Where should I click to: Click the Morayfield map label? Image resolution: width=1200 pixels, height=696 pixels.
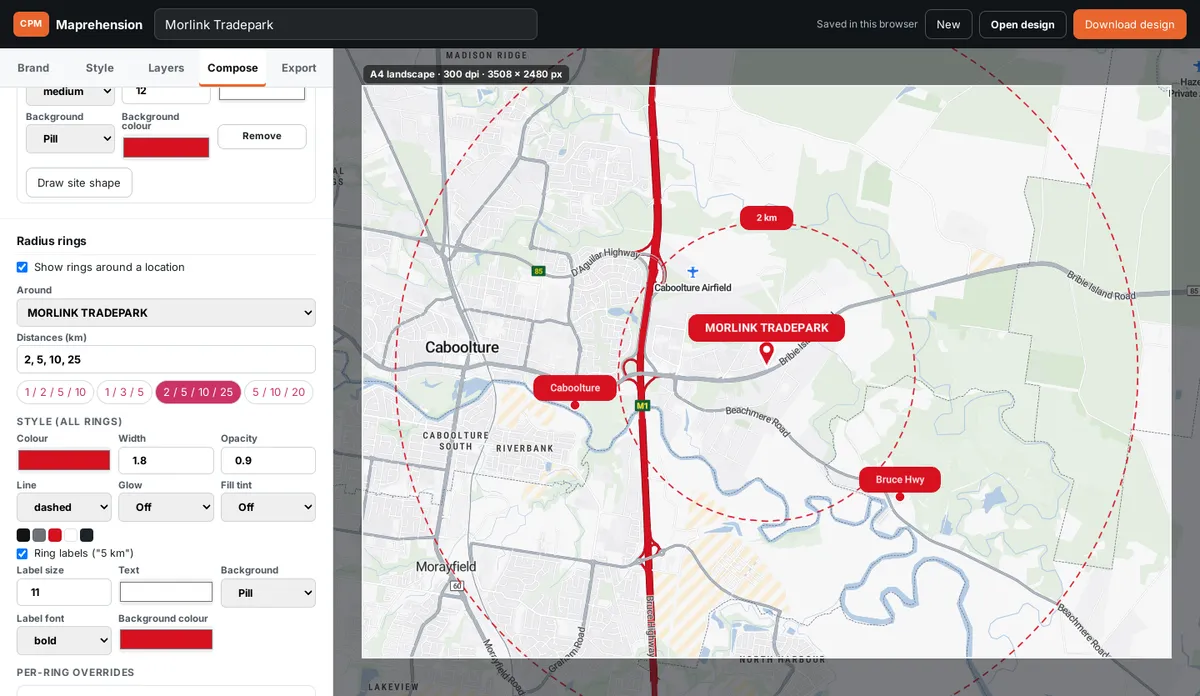pos(446,567)
